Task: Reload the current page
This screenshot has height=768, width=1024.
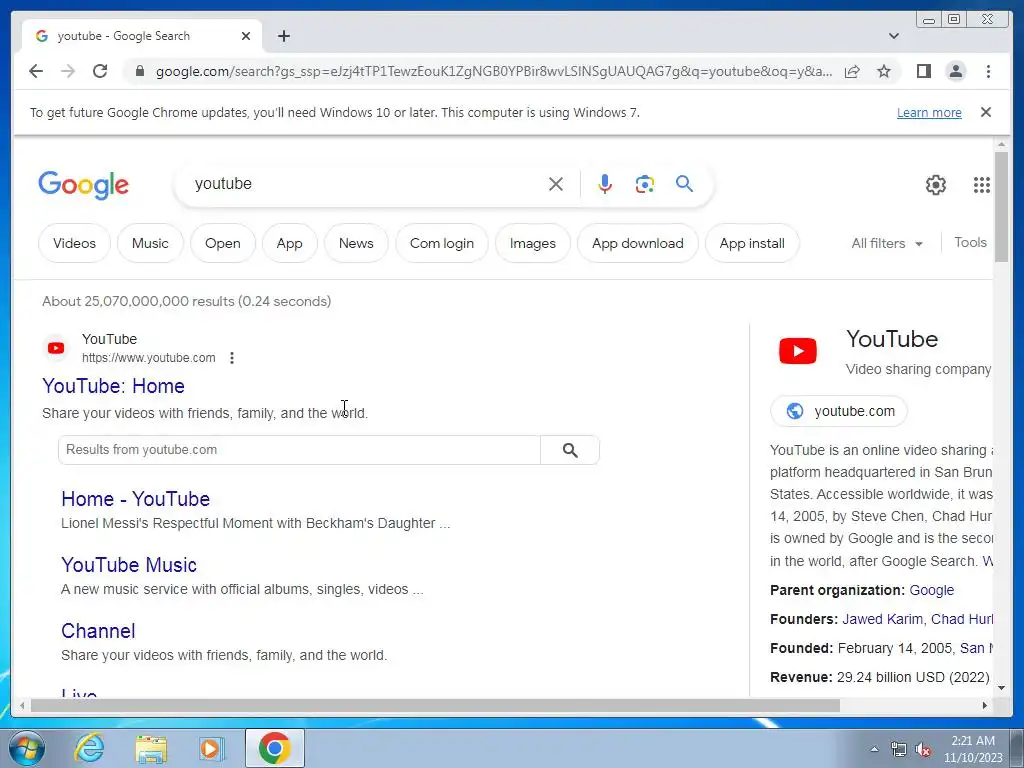Action: tap(100, 71)
